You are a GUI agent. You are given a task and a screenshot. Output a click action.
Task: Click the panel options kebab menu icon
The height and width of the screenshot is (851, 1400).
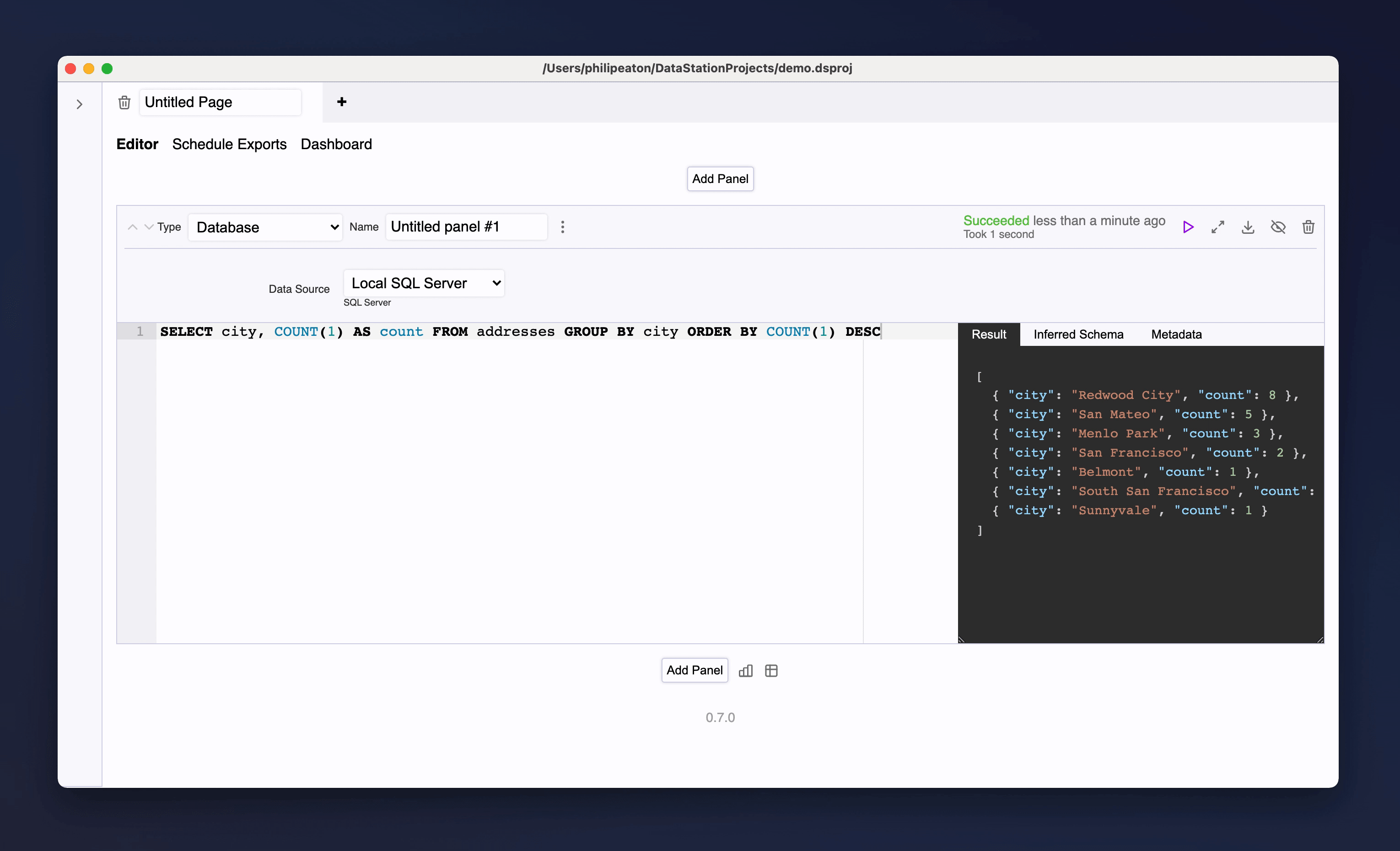point(563,227)
